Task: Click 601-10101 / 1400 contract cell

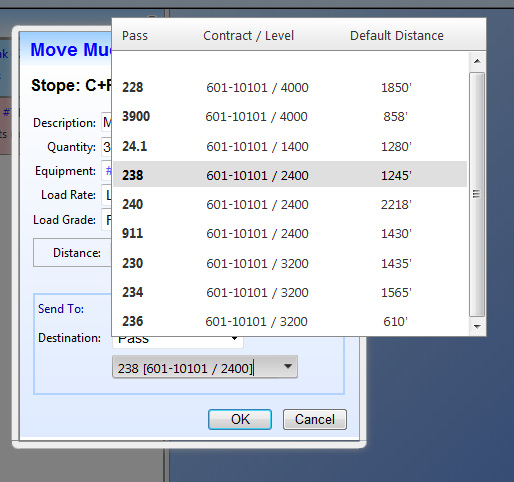Action: coord(257,146)
